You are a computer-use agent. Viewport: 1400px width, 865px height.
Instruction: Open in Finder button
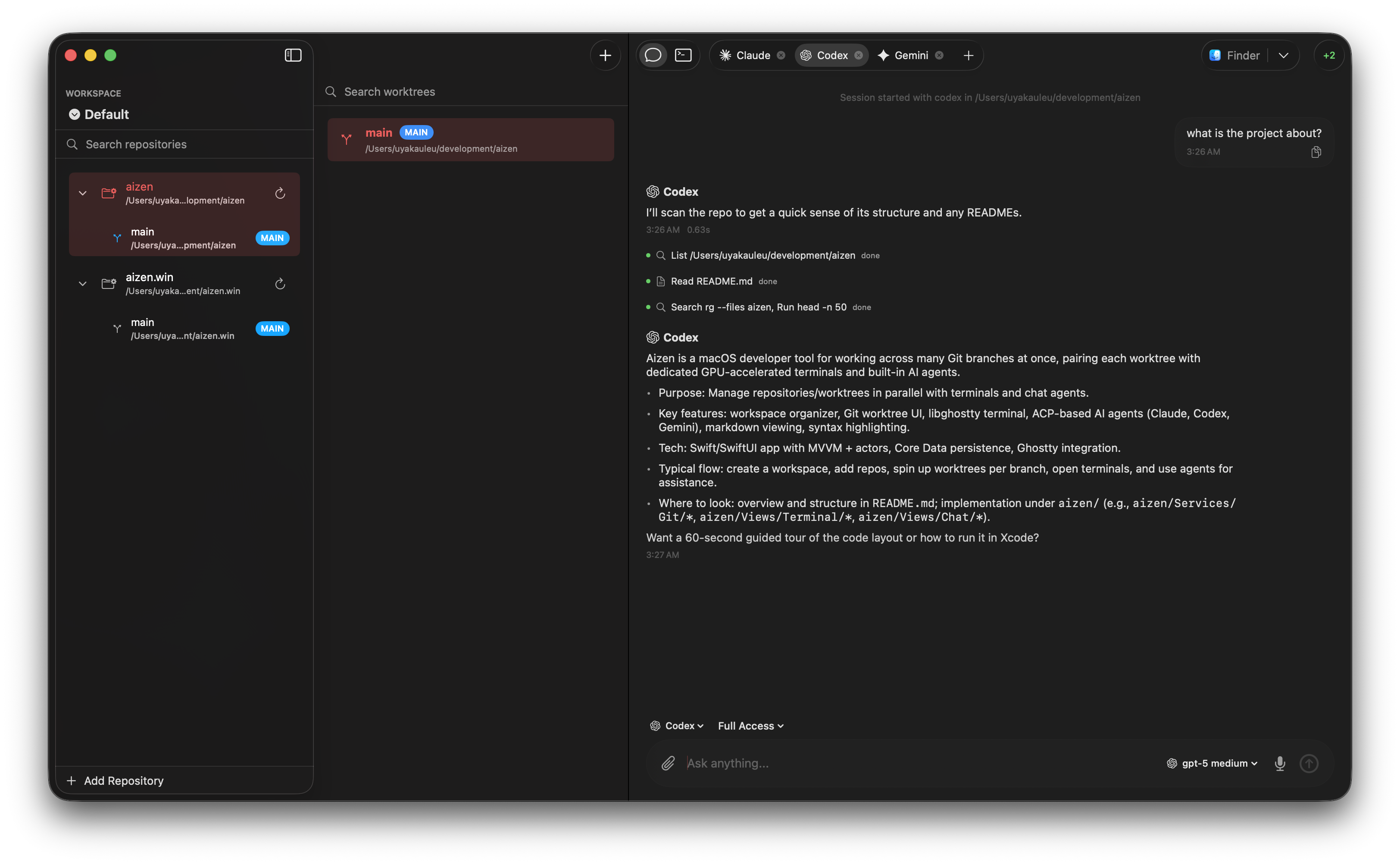(1235, 56)
